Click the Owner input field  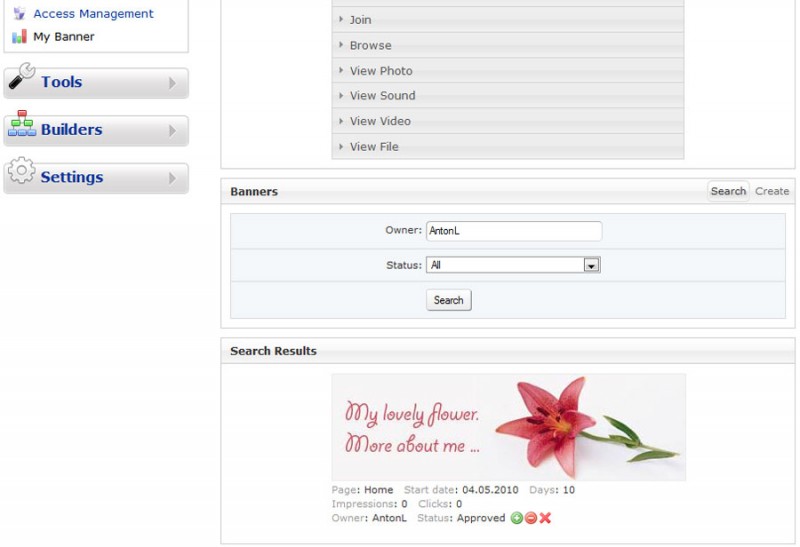coord(514,231)
